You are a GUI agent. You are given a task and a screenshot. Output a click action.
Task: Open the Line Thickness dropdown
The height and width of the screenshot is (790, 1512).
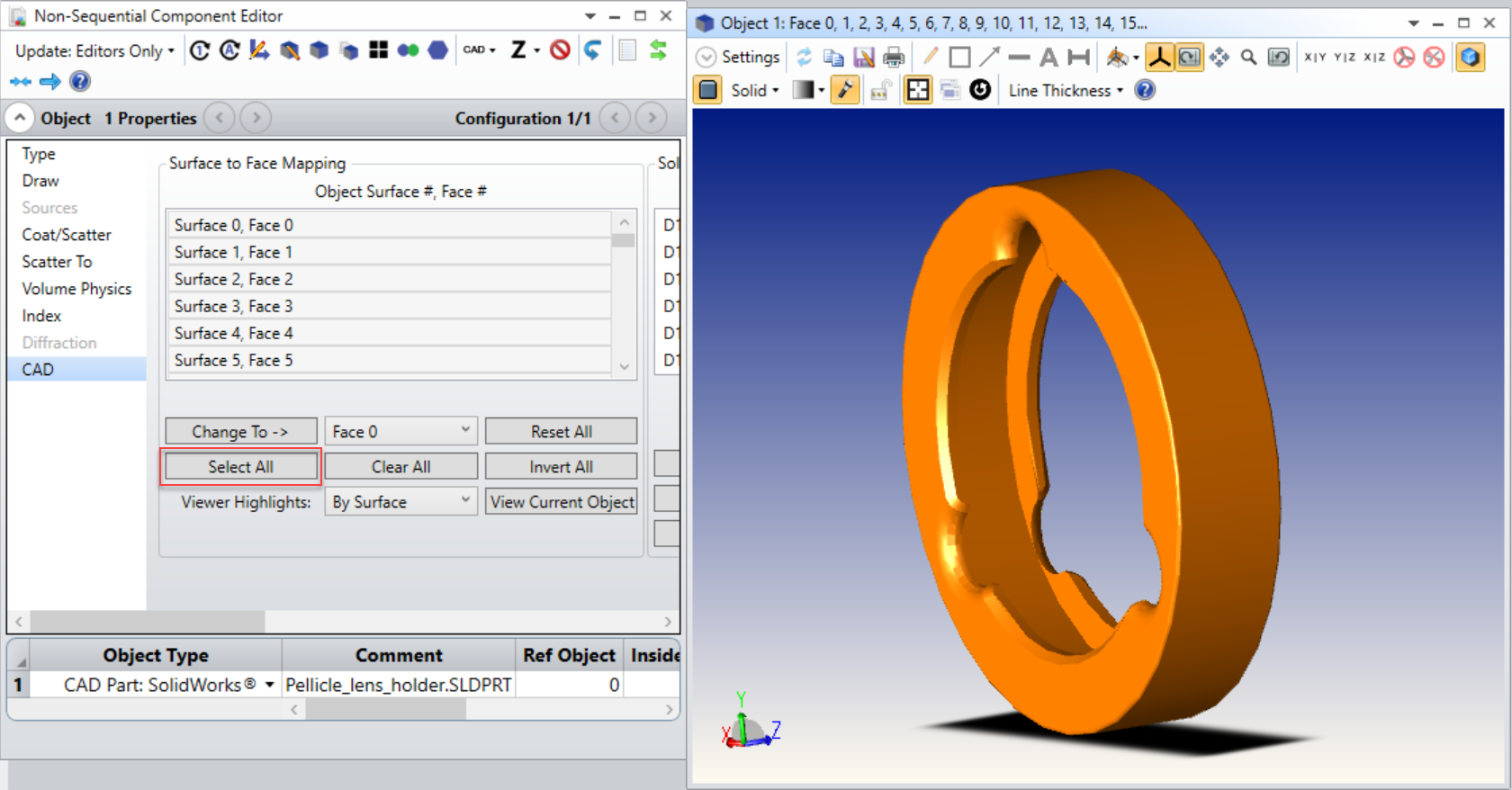[x=1066, y=90]
